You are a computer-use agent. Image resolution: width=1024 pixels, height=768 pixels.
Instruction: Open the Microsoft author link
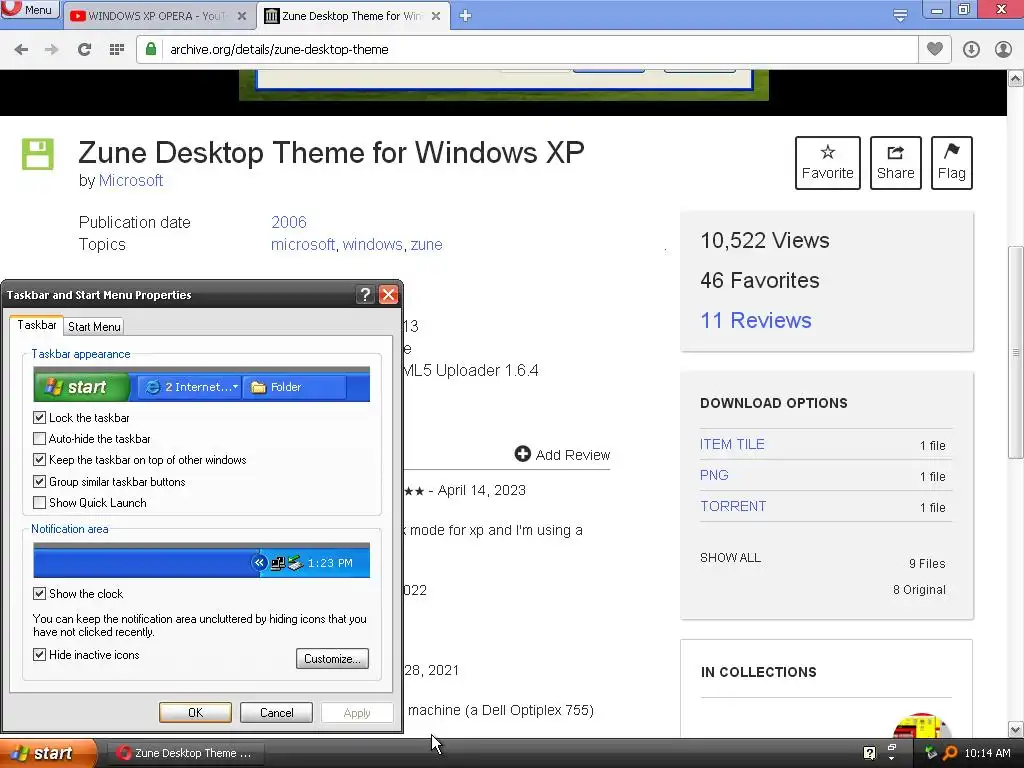coord(131,180)
